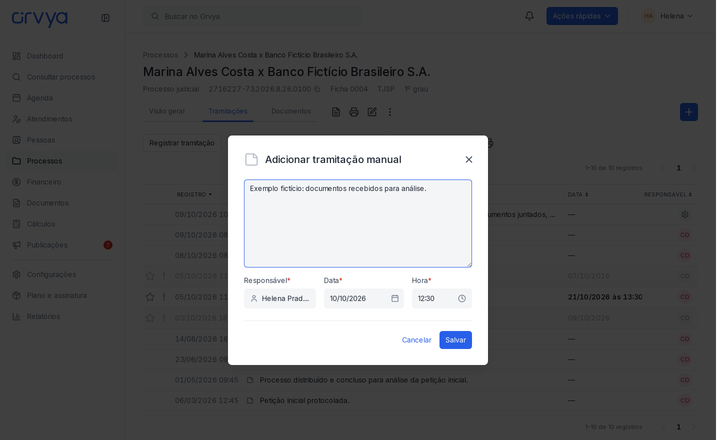Viewport: 720px width, 440px height.
Task: Switch to the Tramitações tab
Action: point(228,111)
